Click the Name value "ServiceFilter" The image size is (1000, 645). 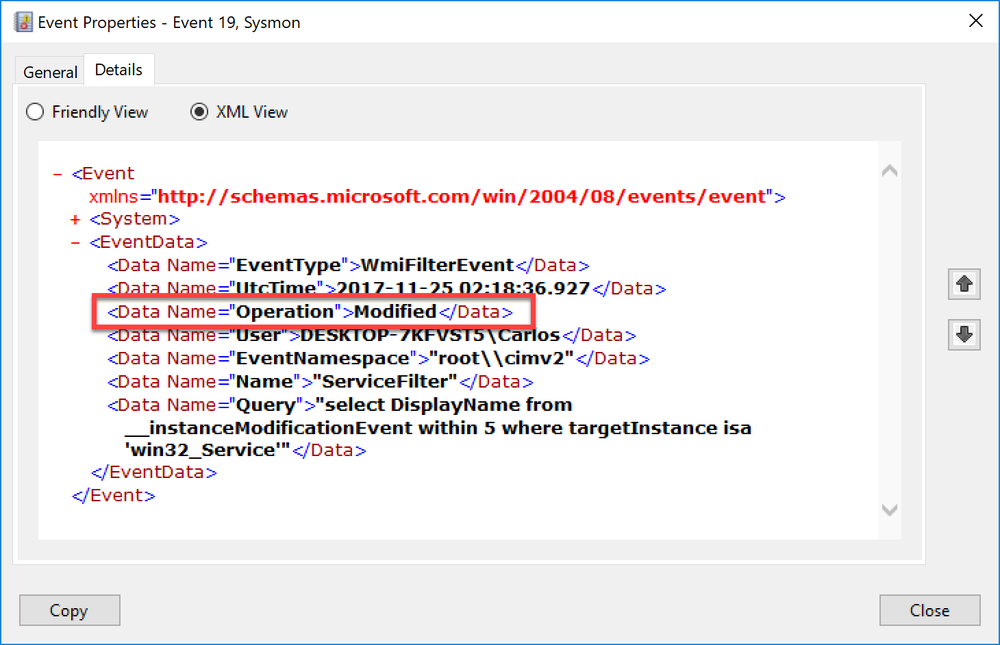385,382
